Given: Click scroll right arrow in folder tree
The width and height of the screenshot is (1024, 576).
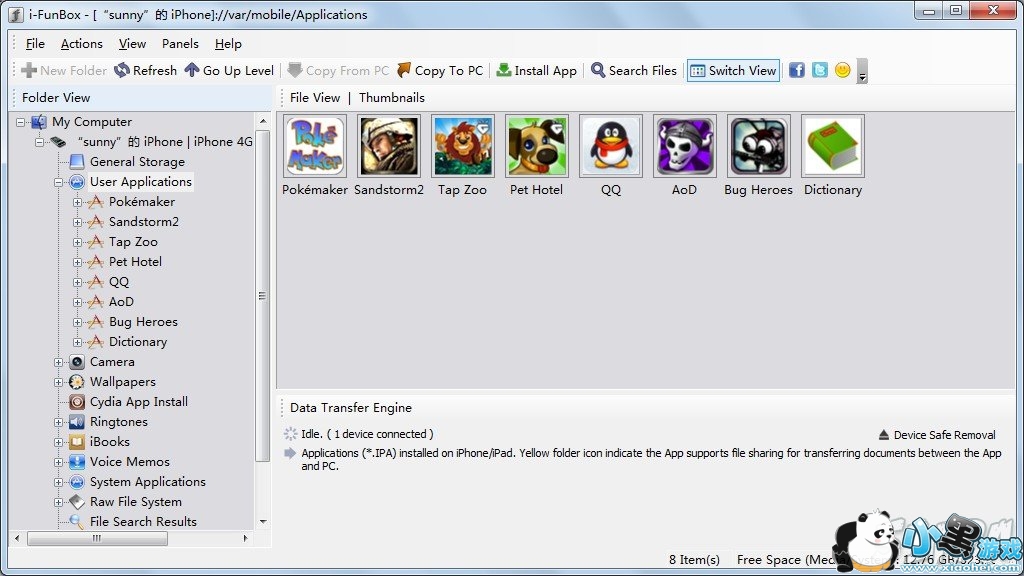Looking at the screenshot, I should click(x=246, y=538).
